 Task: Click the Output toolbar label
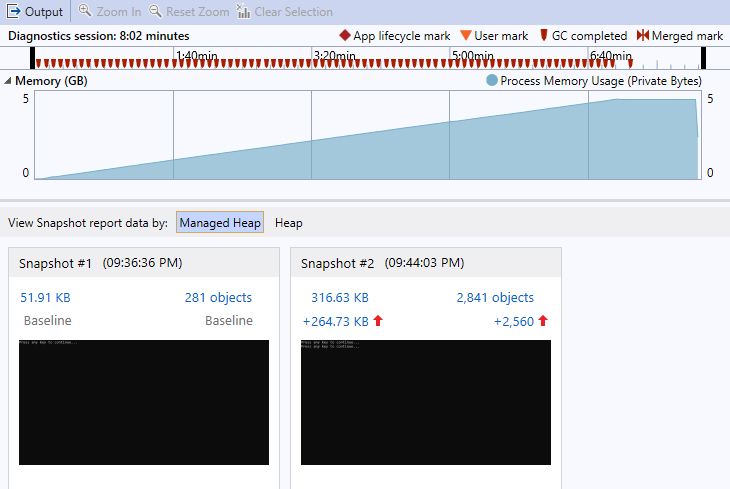(44, 12)
